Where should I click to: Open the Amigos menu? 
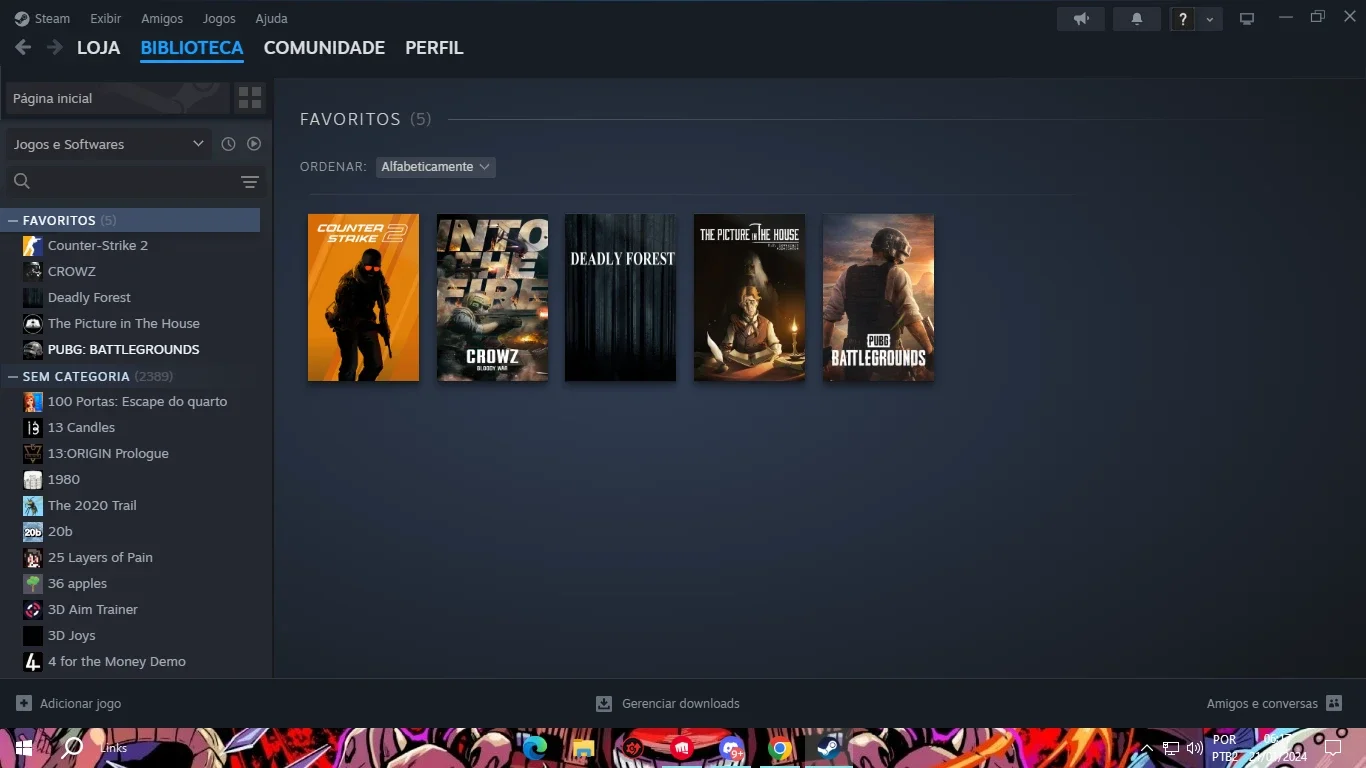[x=162, y=18]
